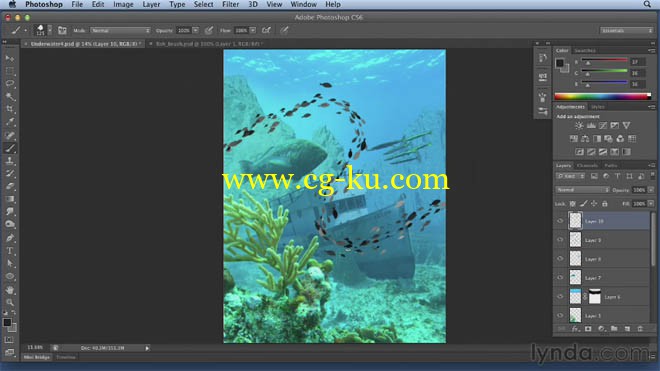Select the Clone Stamp tool
The height and width of the screenshot is (371, 660).
tap(10, 160)
